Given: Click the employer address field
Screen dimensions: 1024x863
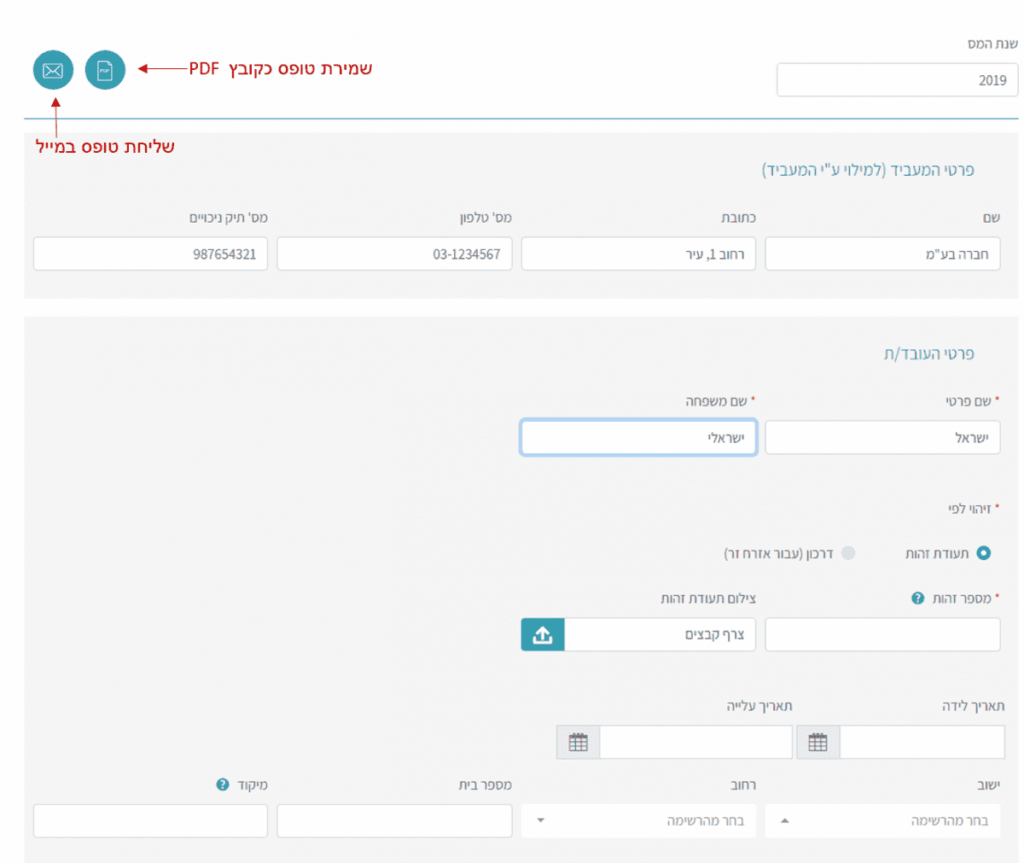Looking at the screenshot, I should (639, 254).
